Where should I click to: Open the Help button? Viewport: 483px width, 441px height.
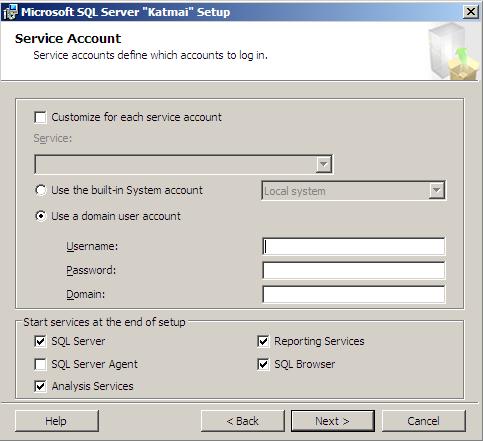pyautogui.click(x=57, y=421)
